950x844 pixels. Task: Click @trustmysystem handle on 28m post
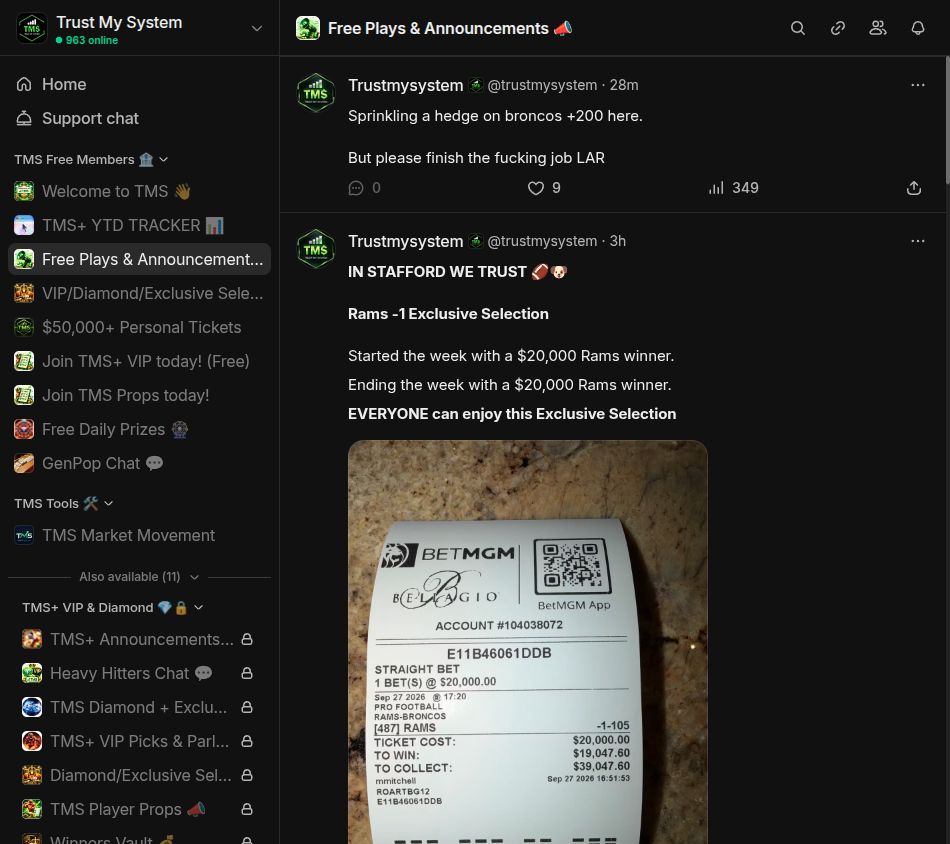[x=542, y=85]
